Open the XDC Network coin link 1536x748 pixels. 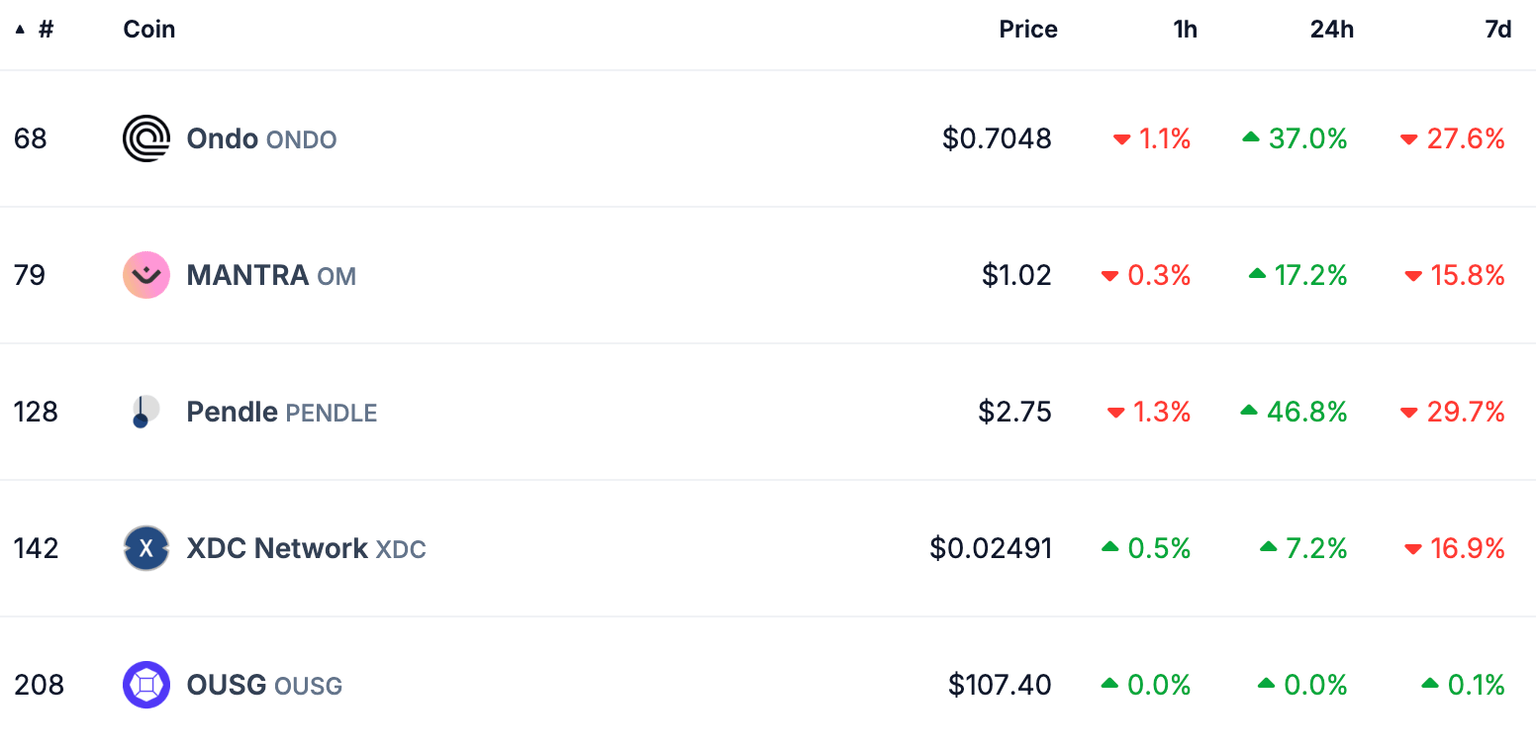[x=305, y=548]
